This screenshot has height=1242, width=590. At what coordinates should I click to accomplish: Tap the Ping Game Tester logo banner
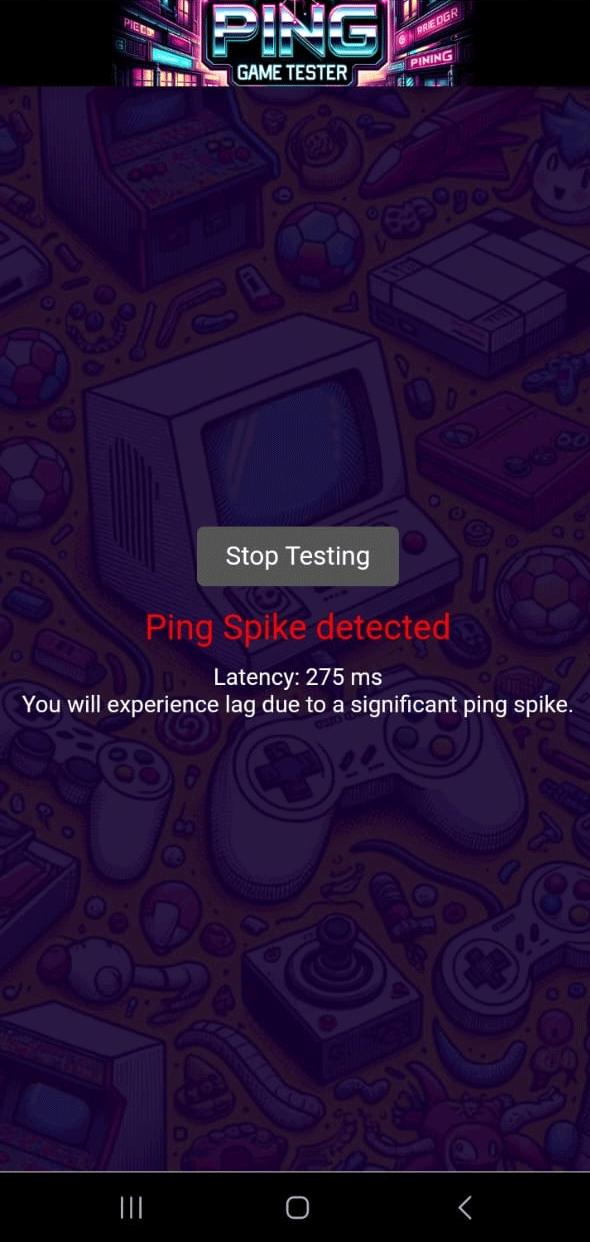coord(291,43)
